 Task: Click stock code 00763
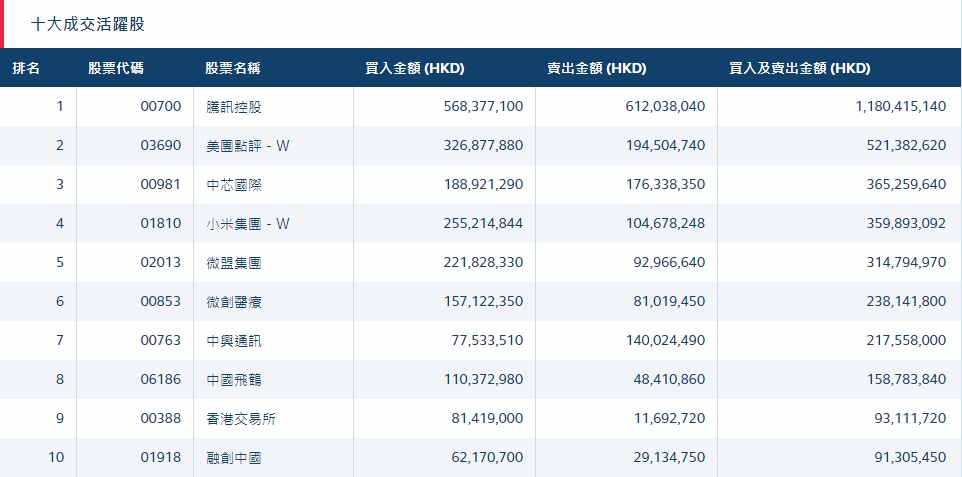coord(161,341)
